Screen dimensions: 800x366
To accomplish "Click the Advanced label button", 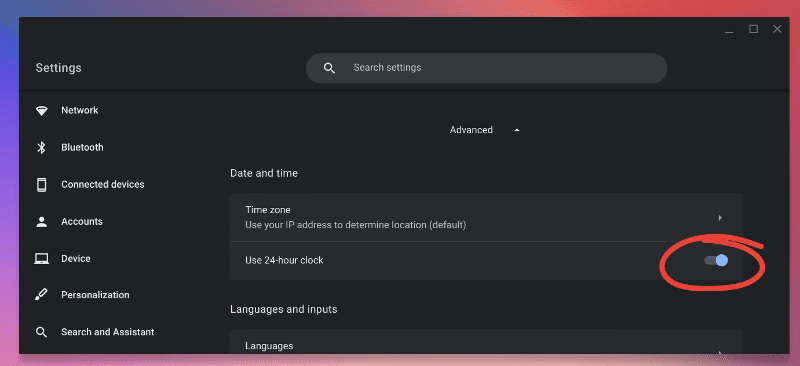I will pyautogui.click(x=471, y=130).
